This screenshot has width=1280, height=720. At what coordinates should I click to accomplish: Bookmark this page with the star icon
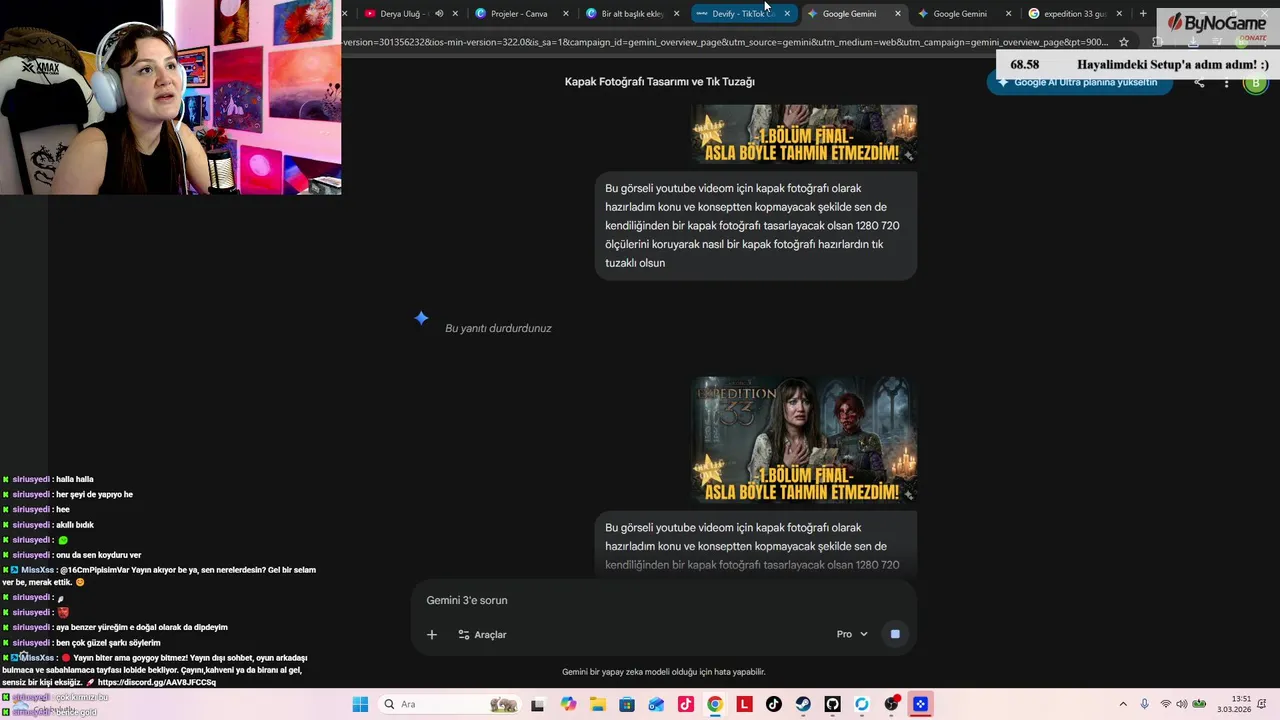(x=1124, y=42)
